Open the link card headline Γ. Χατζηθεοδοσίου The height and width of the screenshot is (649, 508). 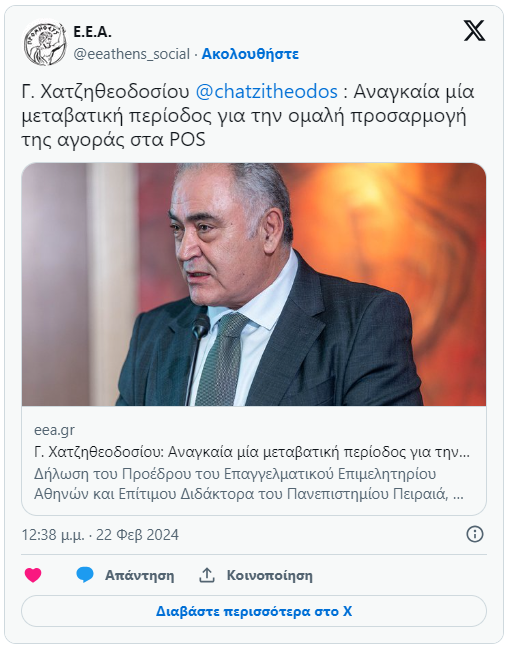[252, 452]
